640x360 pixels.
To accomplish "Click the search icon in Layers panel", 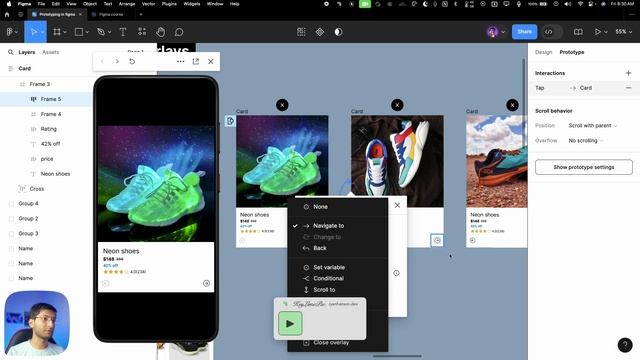I will 11,52.
